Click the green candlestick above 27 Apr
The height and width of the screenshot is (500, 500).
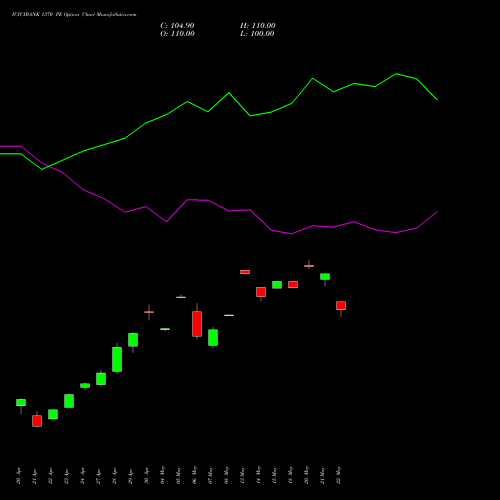point(101,379)
